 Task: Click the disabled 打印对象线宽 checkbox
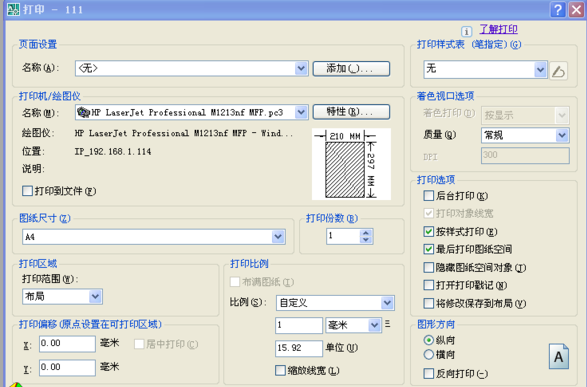coord(428,213)
